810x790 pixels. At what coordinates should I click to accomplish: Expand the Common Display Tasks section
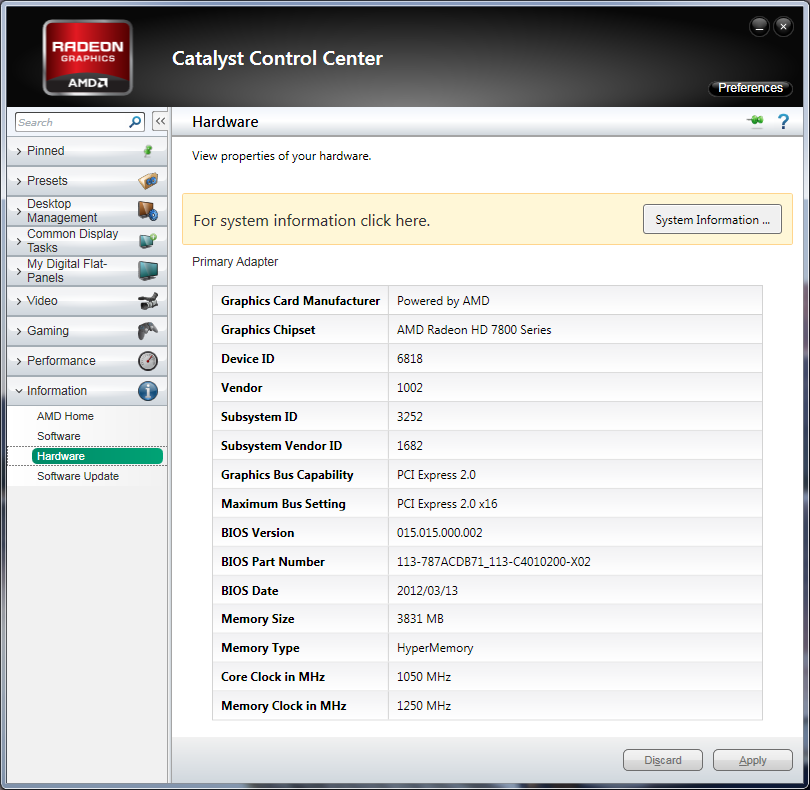click(87, 241)
